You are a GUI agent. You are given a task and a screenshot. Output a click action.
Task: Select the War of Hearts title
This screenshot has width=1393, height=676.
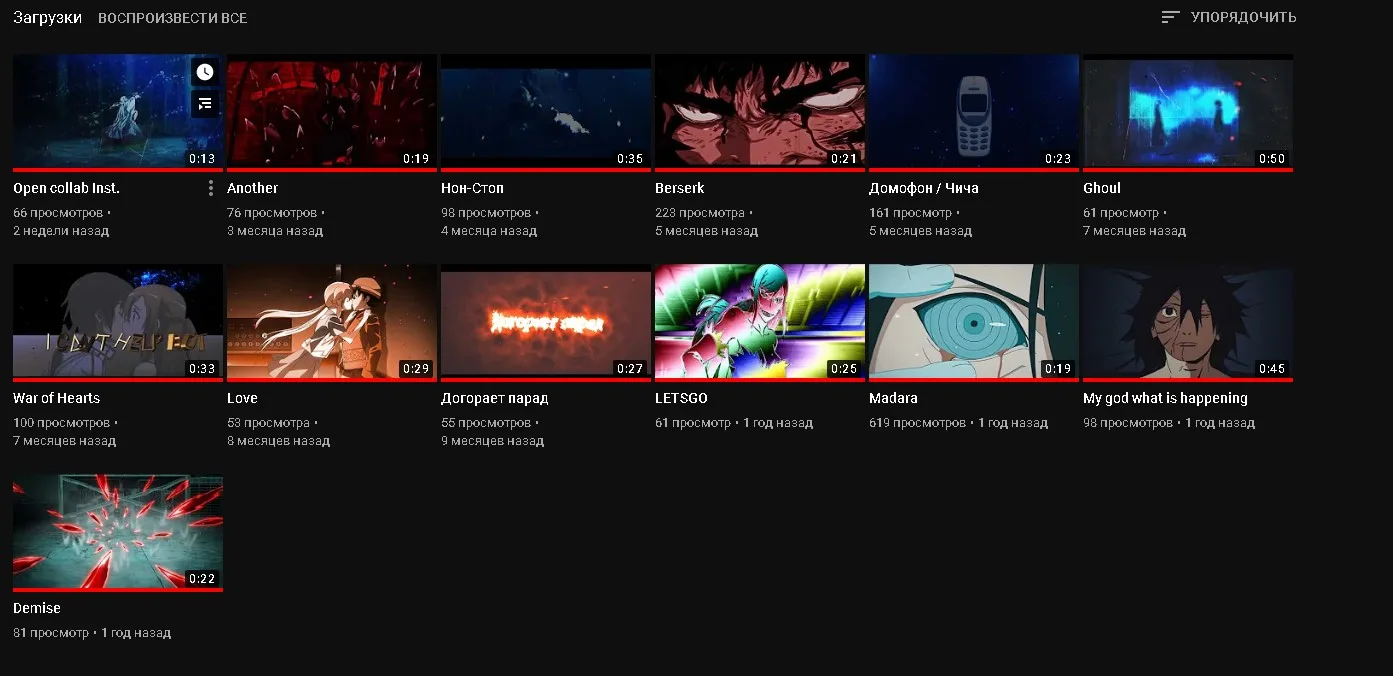coord(57,398)
